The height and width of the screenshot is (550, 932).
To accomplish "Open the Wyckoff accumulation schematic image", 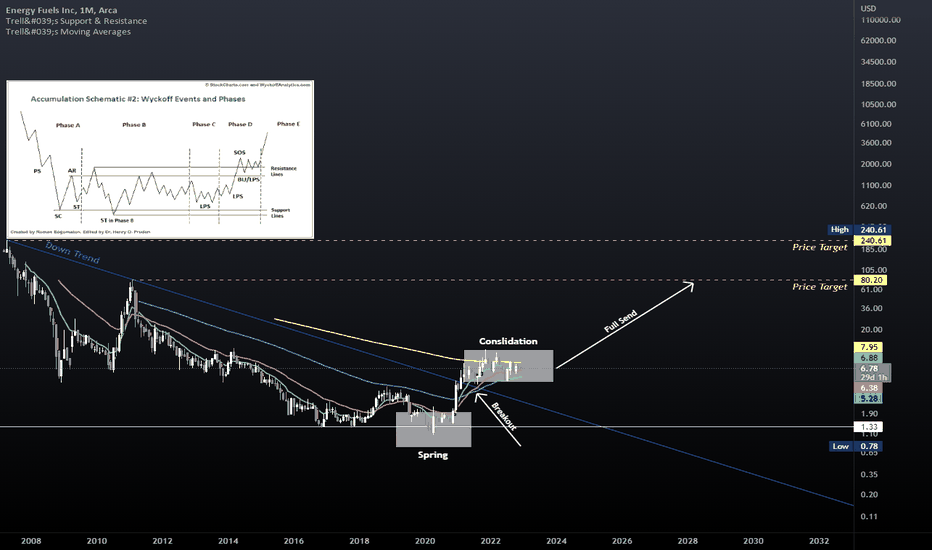I will [160, 159].
